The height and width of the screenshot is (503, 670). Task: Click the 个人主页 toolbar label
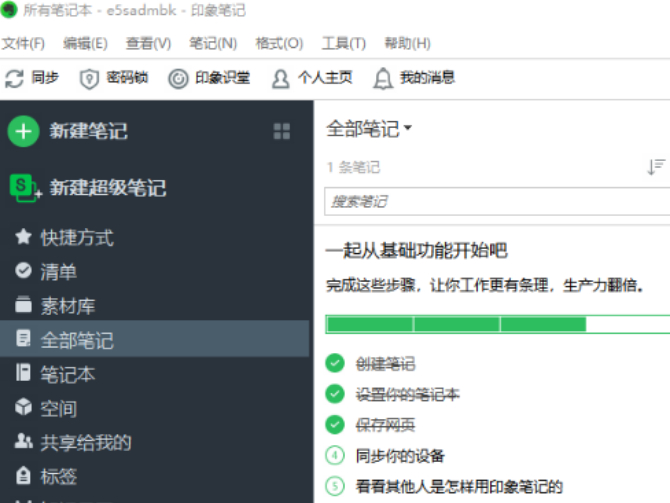pyautogui.click(x=325, y=78)
